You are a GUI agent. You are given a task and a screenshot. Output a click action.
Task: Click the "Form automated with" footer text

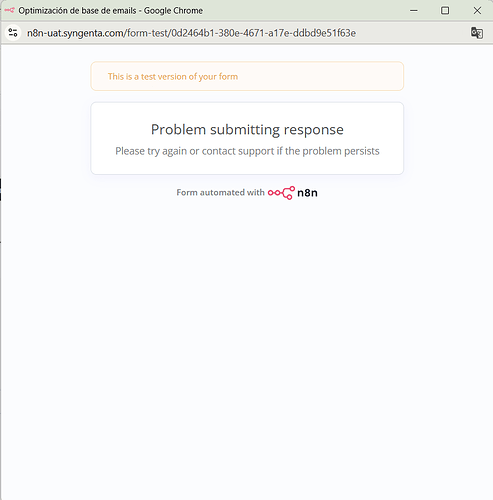pyautogui.click(x=220, y=192)
